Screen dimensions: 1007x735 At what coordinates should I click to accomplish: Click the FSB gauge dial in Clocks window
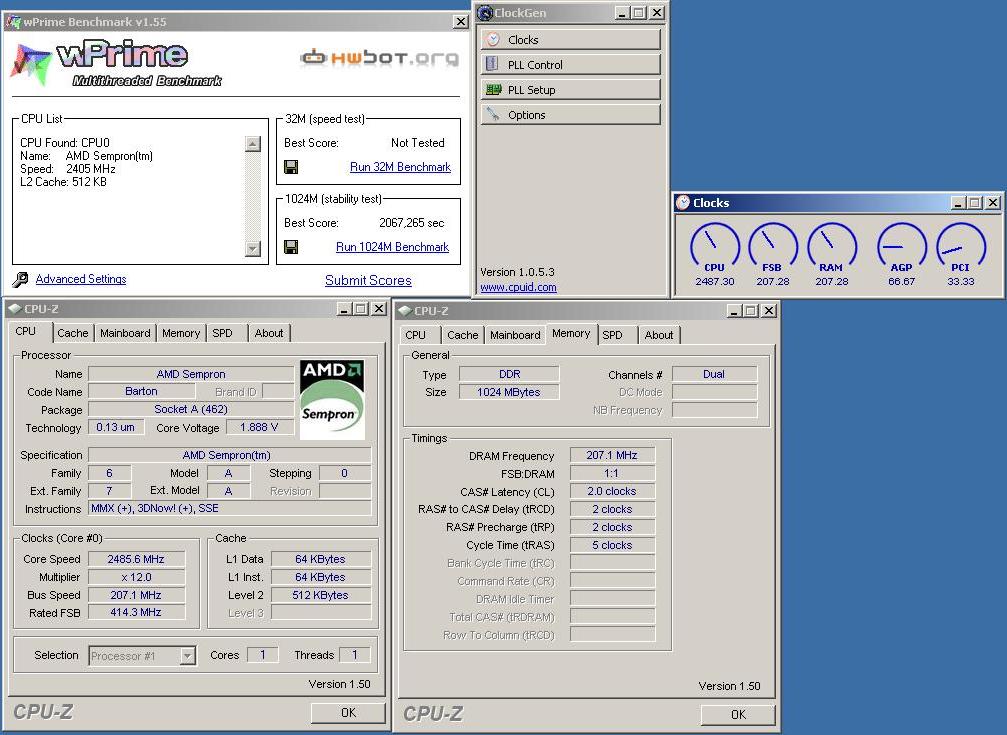pyautogui.click(x=773, y=244)
